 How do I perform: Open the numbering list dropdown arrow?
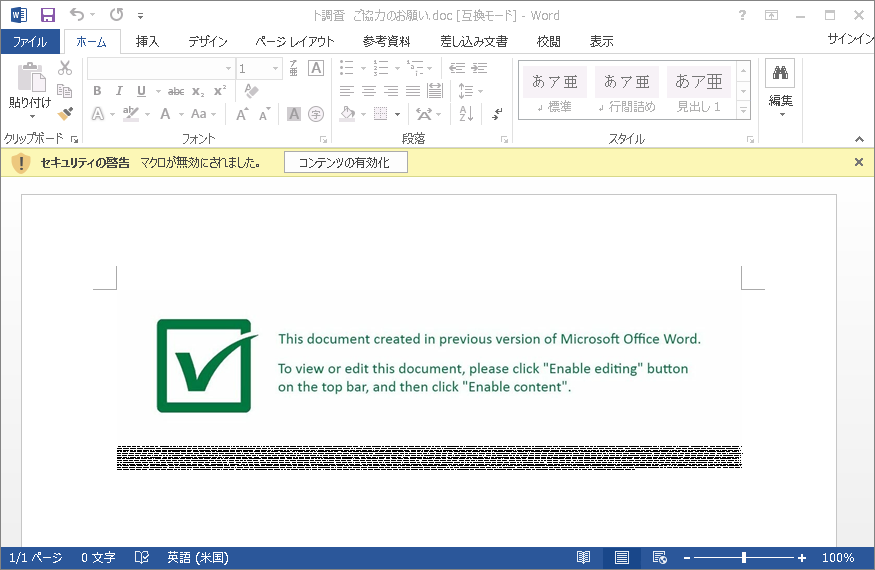[397, 69]
